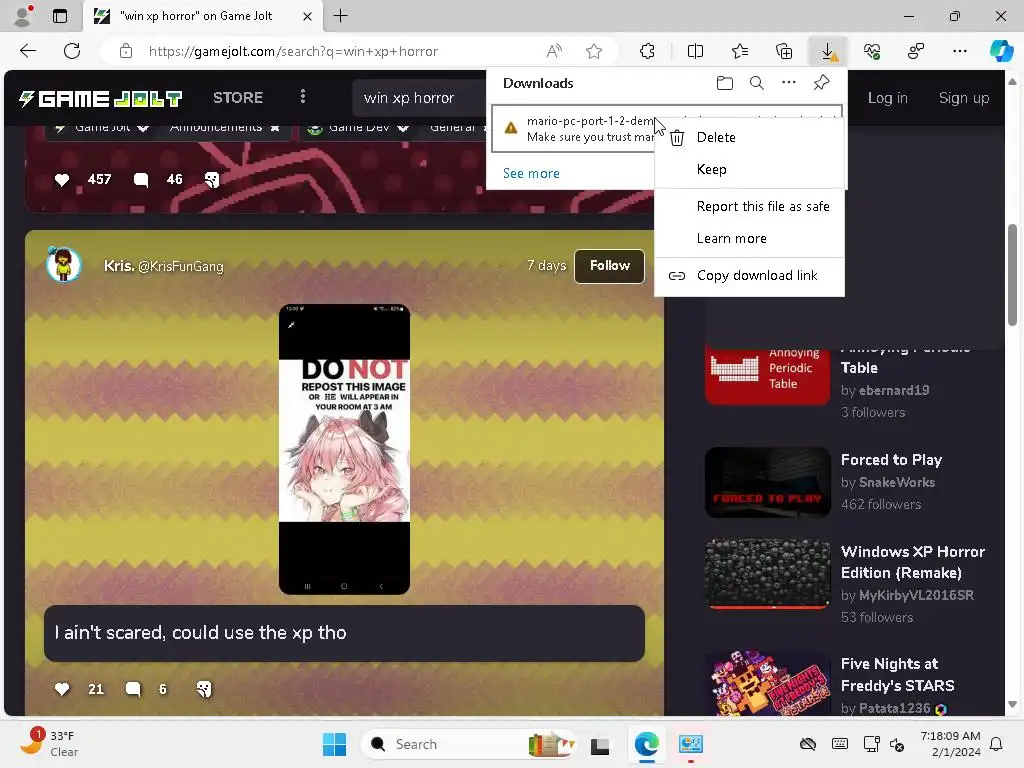Open Five Nights at Freddy's STARS
Image resolution: width=1024 pixels, height=768 pixels.
tap(897, 675)
